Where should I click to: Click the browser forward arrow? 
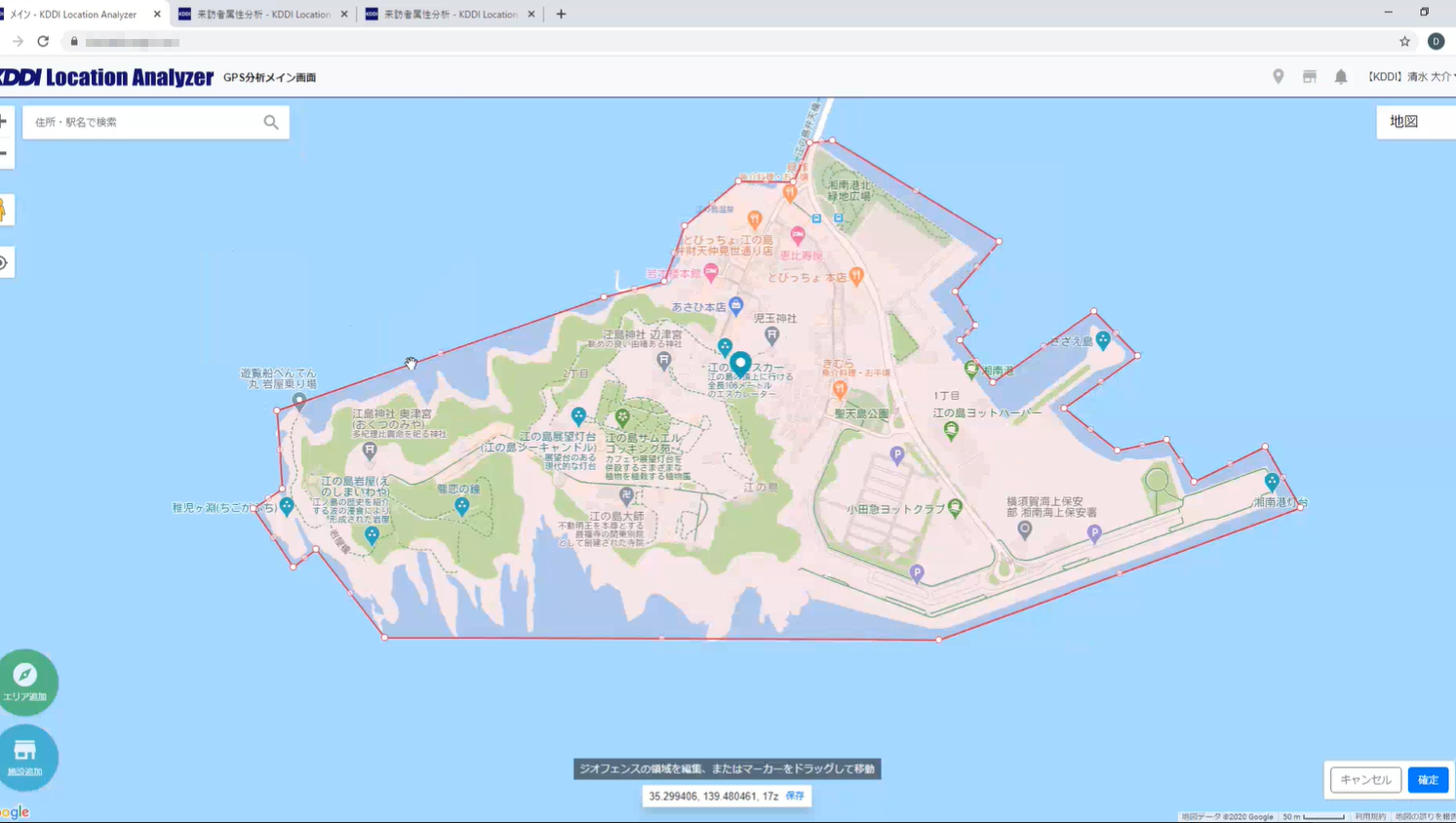coord(18,42)
